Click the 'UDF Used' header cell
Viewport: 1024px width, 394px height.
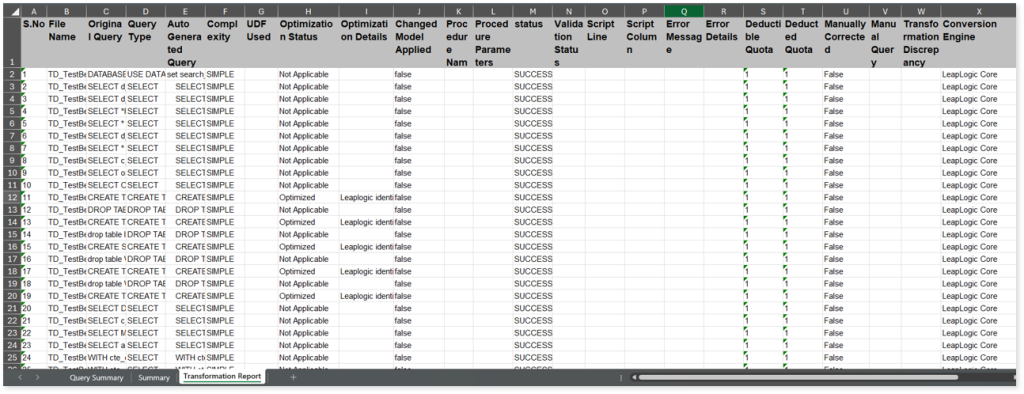[261, 42]
